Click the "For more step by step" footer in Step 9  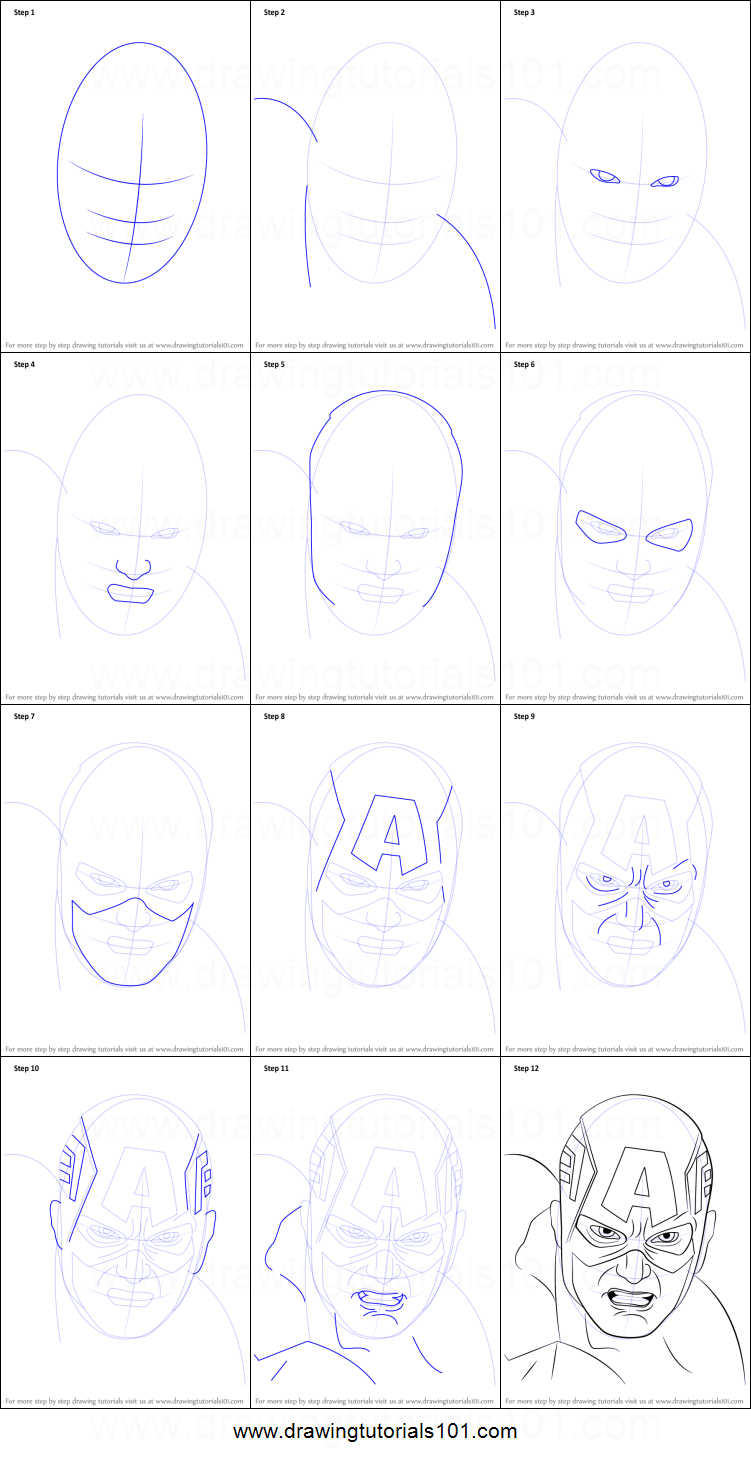(x=625, y=1049)
